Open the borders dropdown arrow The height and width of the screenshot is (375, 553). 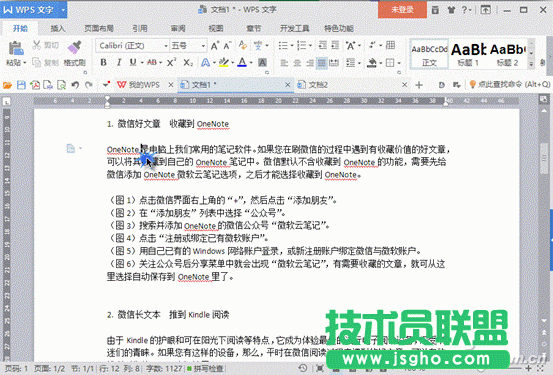pyautogui.click(x=399, y=63)
